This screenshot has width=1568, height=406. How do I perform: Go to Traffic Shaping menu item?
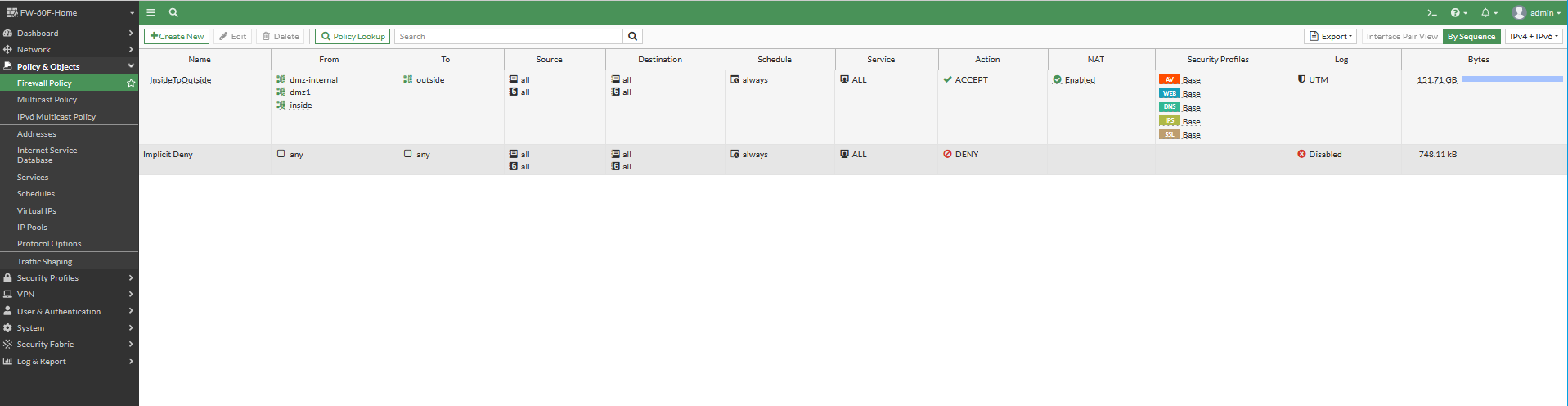(44, 261)
